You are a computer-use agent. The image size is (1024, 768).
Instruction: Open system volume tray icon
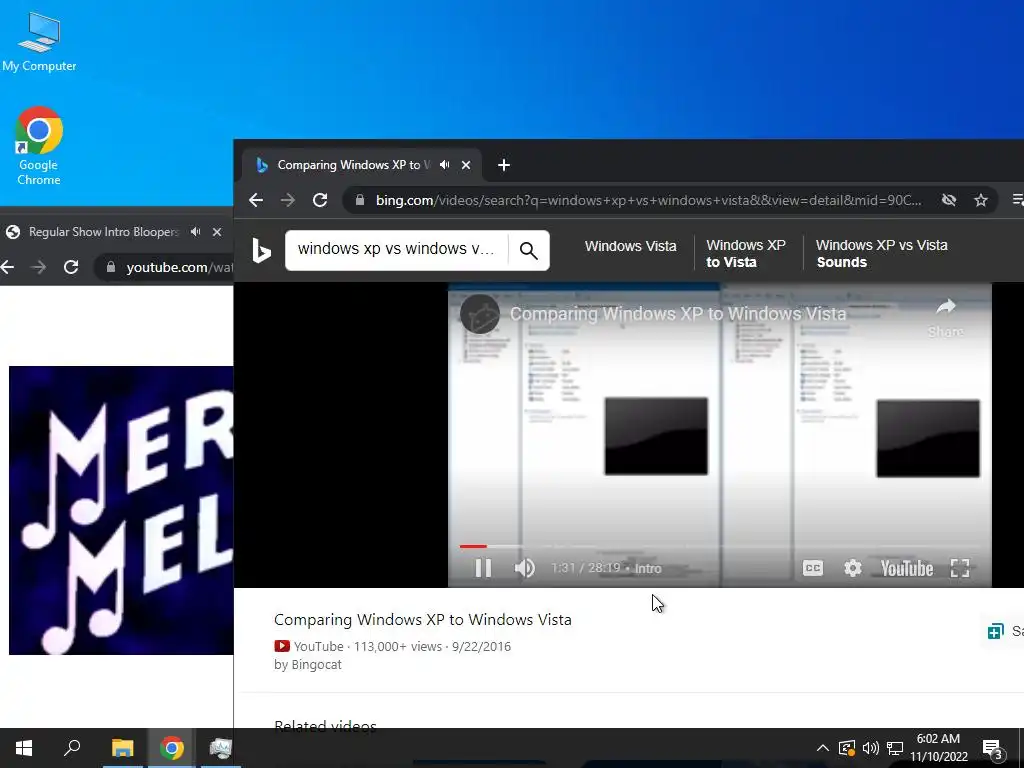point(871,748)
